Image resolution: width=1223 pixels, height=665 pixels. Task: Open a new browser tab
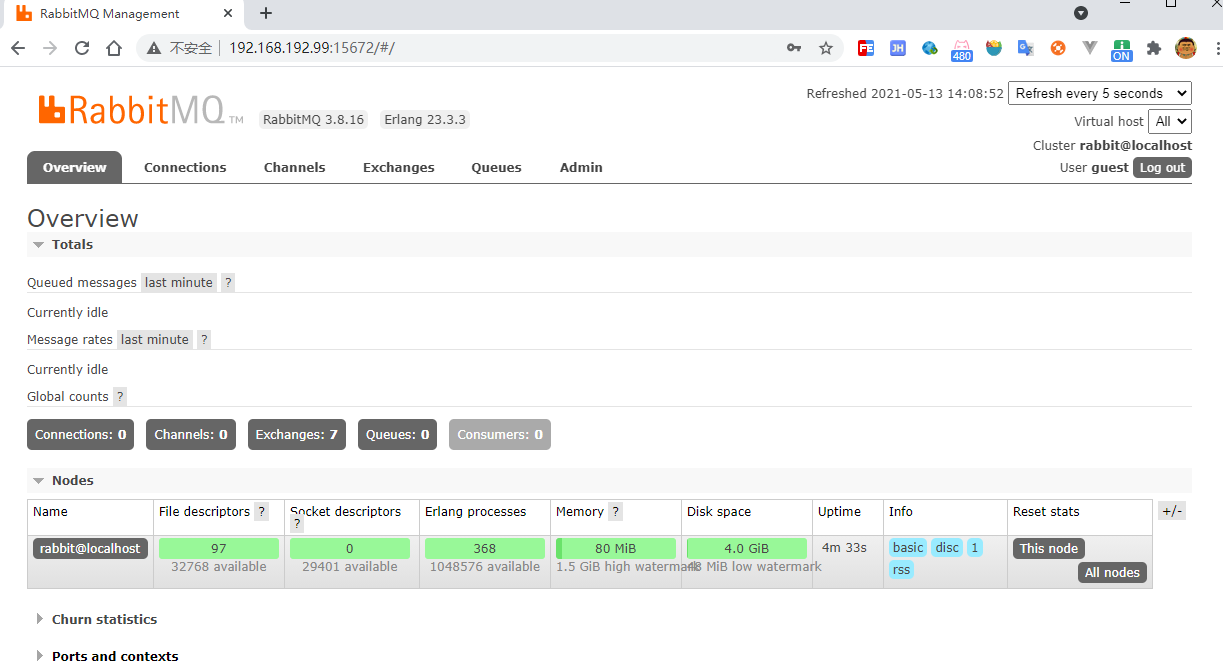[266, 14]
